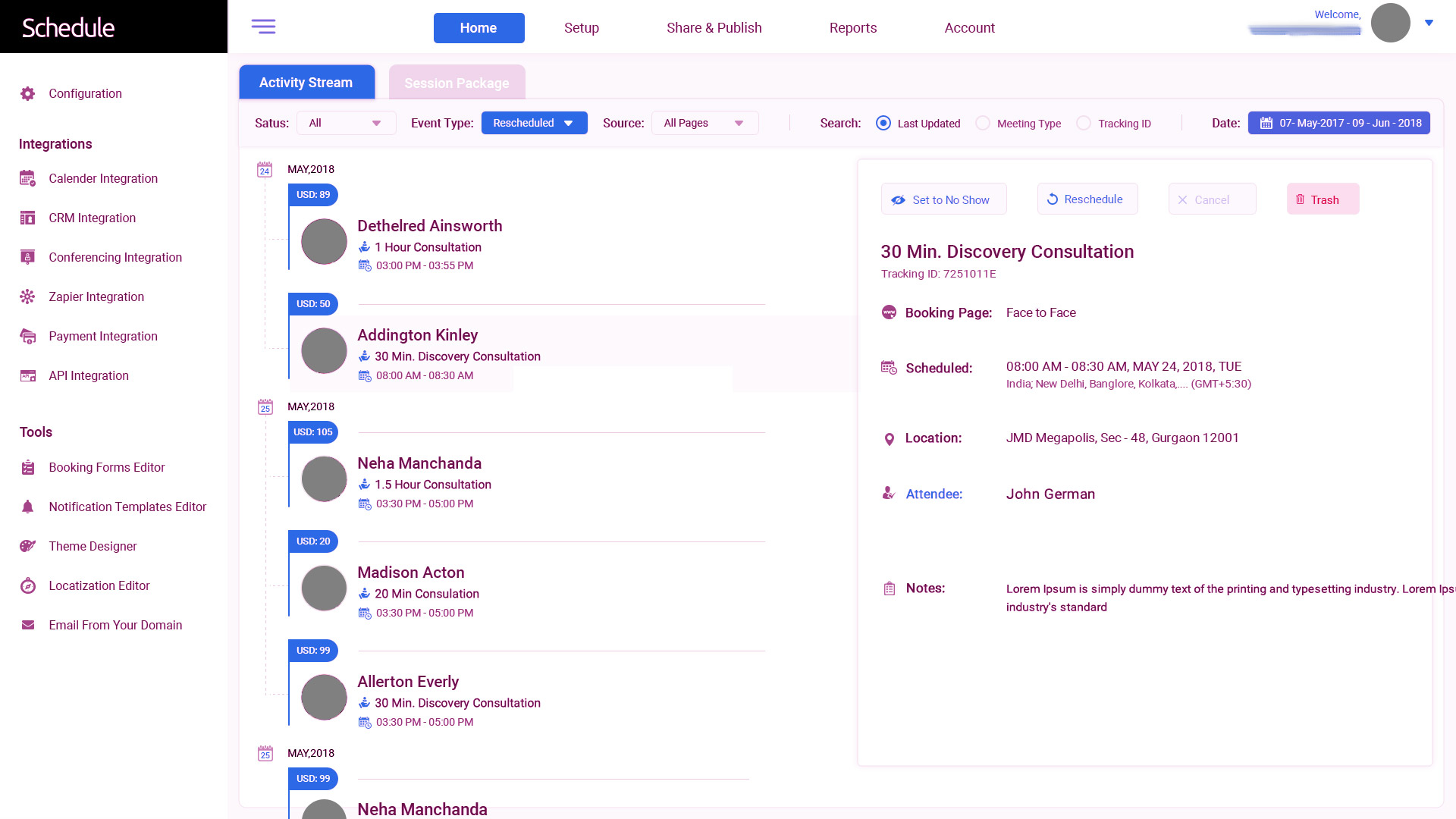Open the Event Type Rescheduled dropdown

[534, 123]
